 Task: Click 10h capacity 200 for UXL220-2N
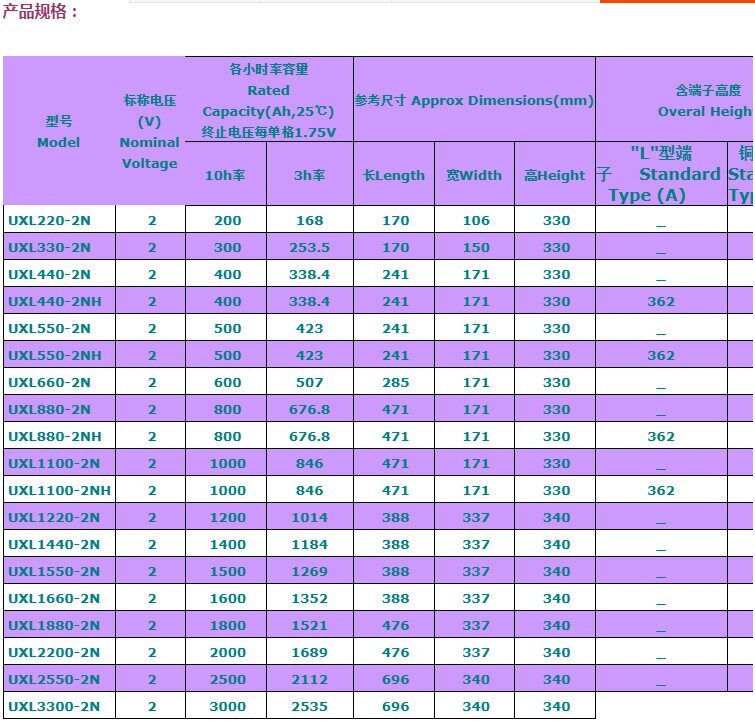(228, 221)
